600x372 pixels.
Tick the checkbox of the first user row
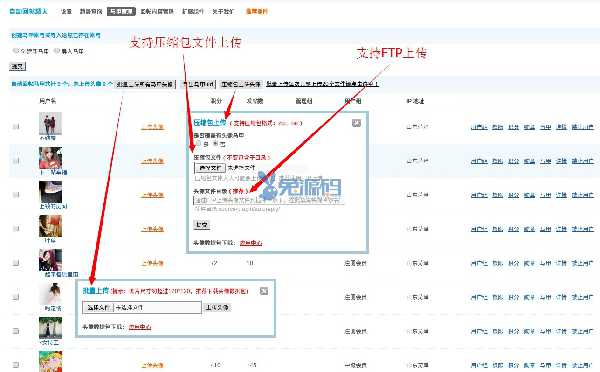[x=16, y=127]
